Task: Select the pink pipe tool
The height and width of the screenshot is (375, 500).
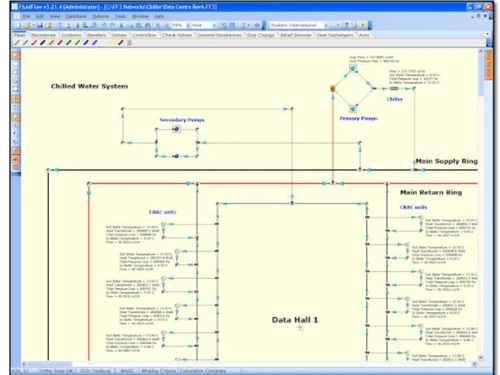Action: pyautogui.click(x=60, y=43)
